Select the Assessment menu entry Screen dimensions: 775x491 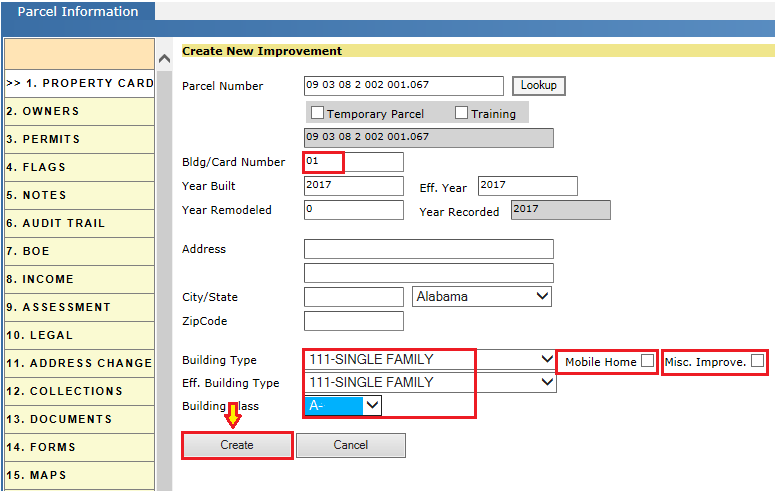point(78,307)
